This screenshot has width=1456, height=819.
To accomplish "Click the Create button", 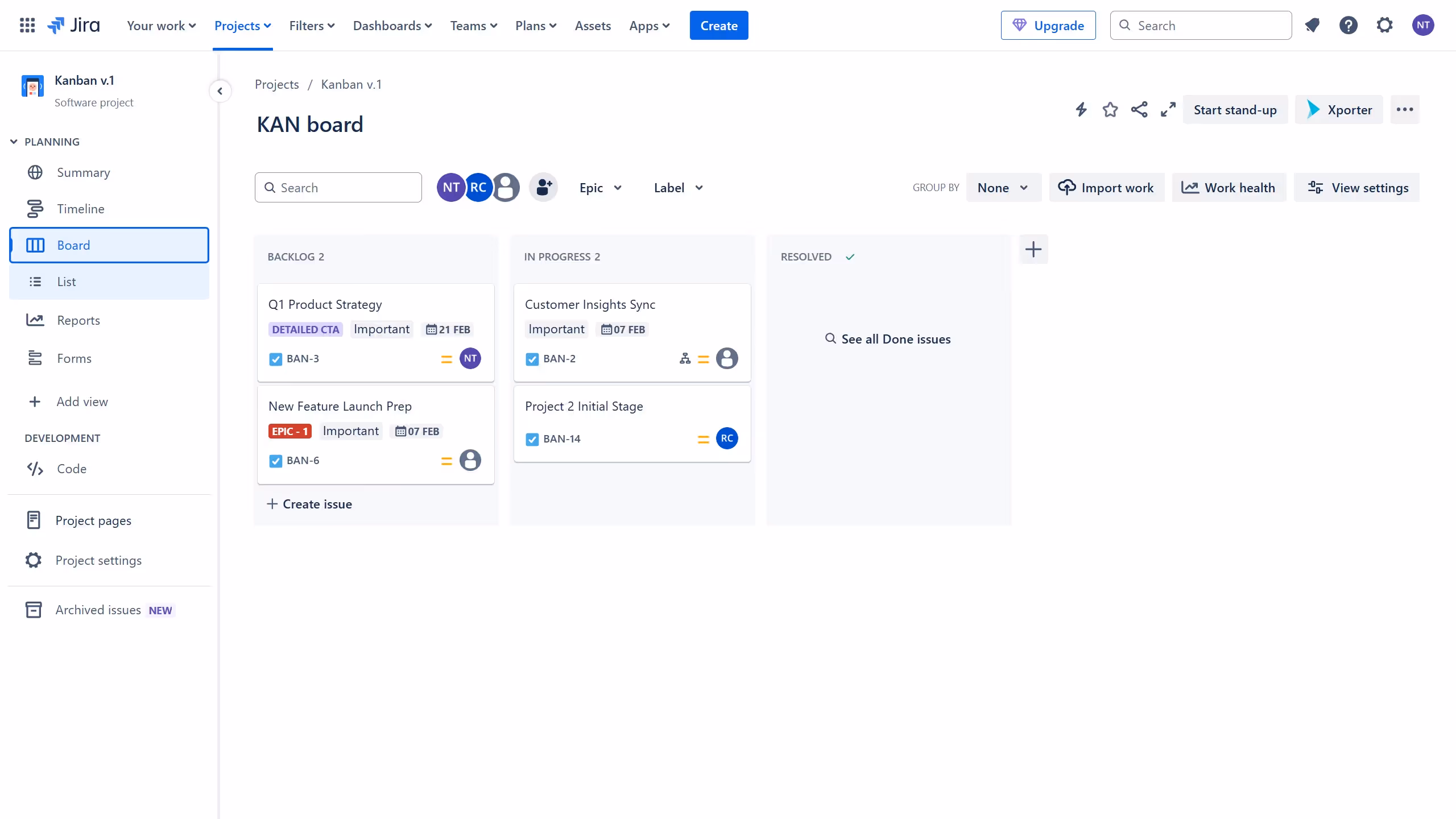I will [718, 25].
